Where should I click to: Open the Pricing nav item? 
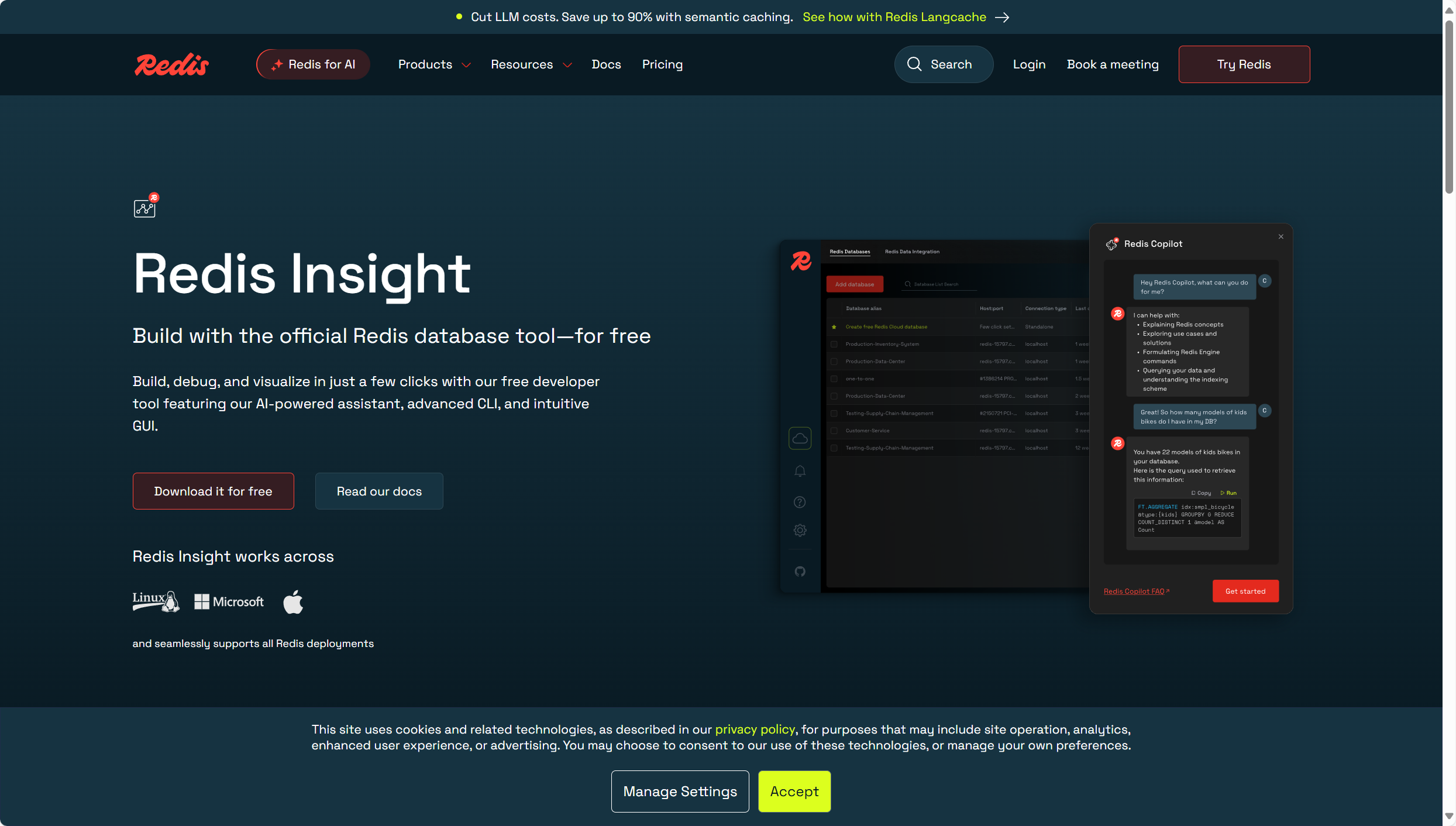pyautogui.click(x=662, y=64)
